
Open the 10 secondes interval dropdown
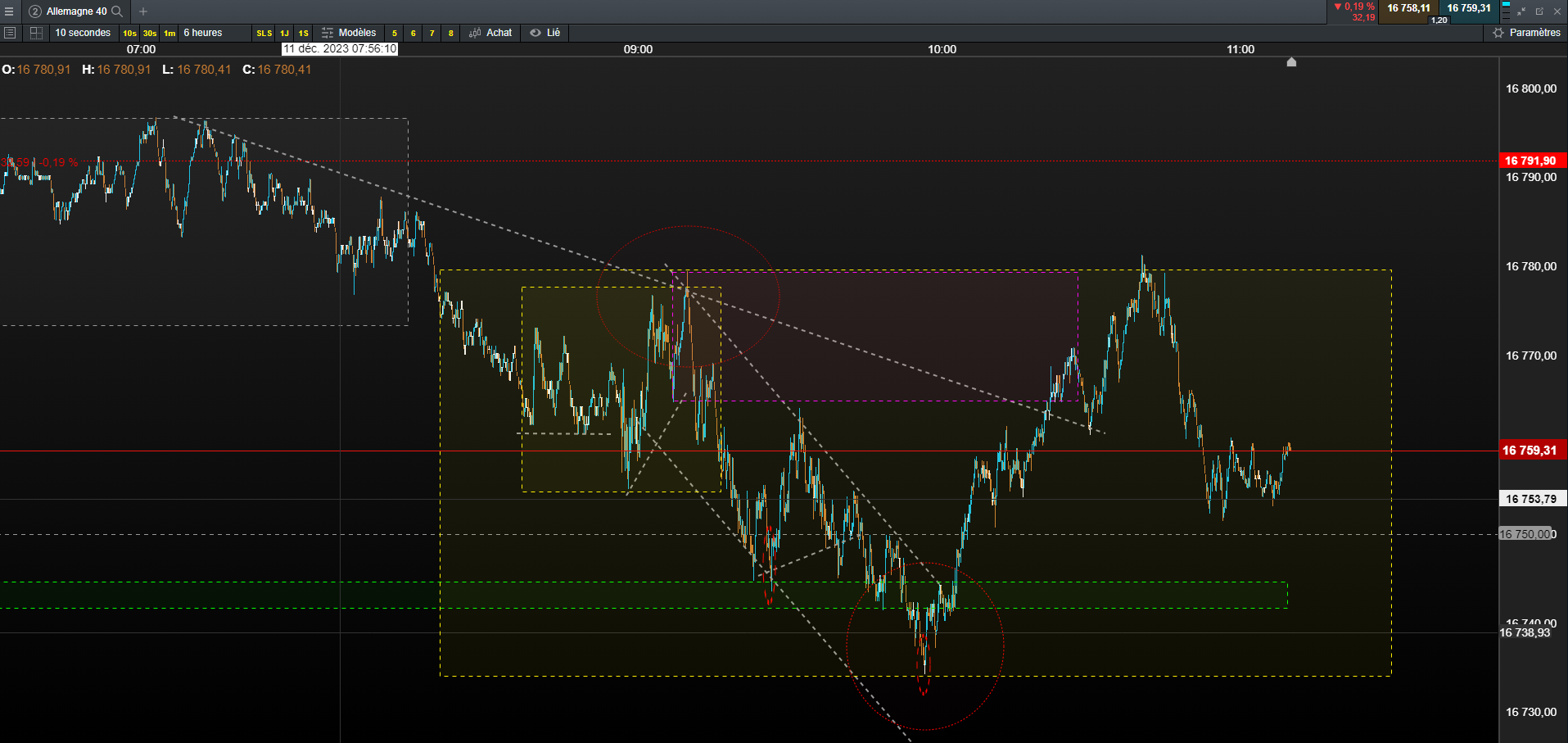coord(83,33)
